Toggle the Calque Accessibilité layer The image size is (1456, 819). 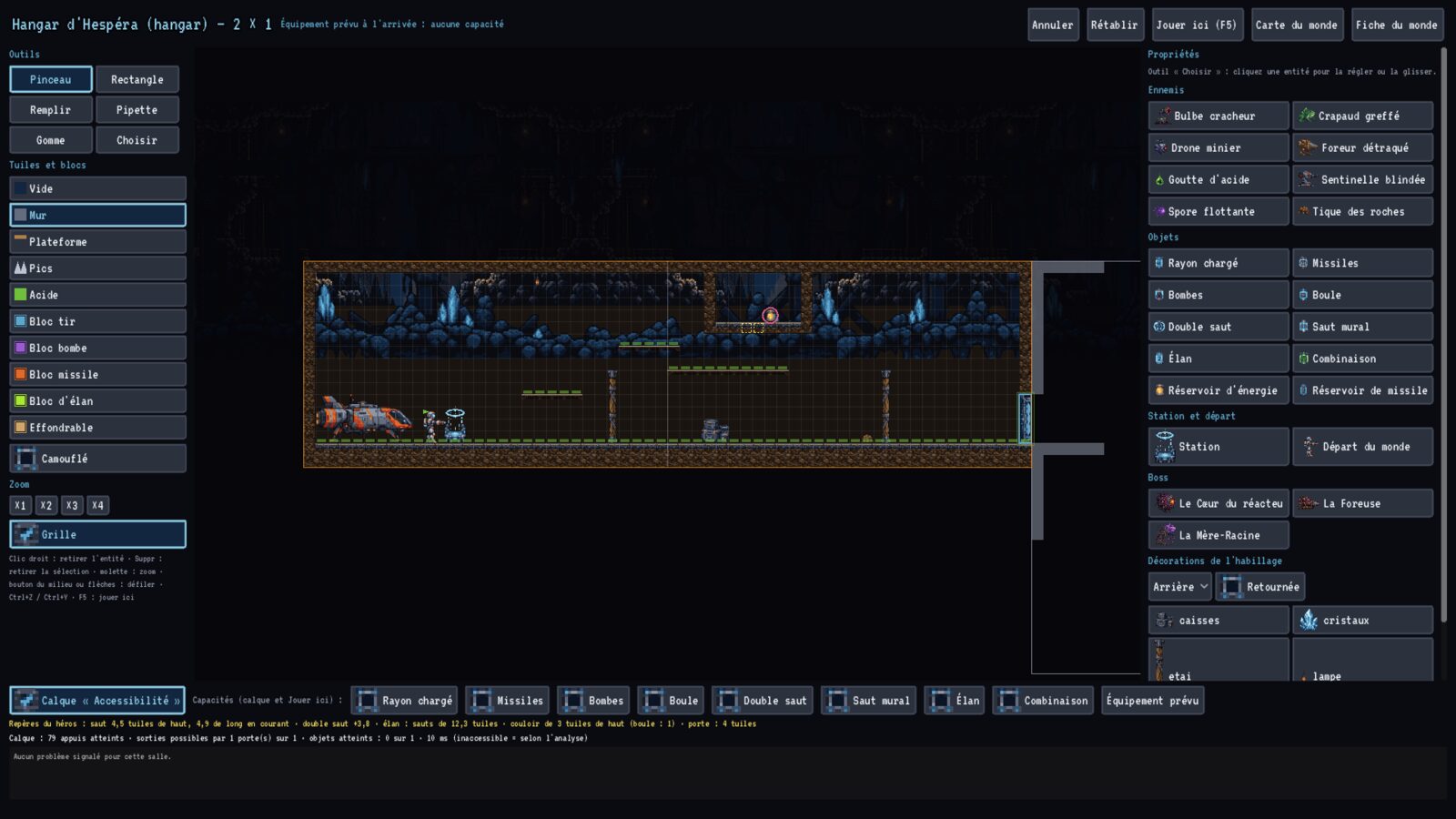click(x=97, y=701)
